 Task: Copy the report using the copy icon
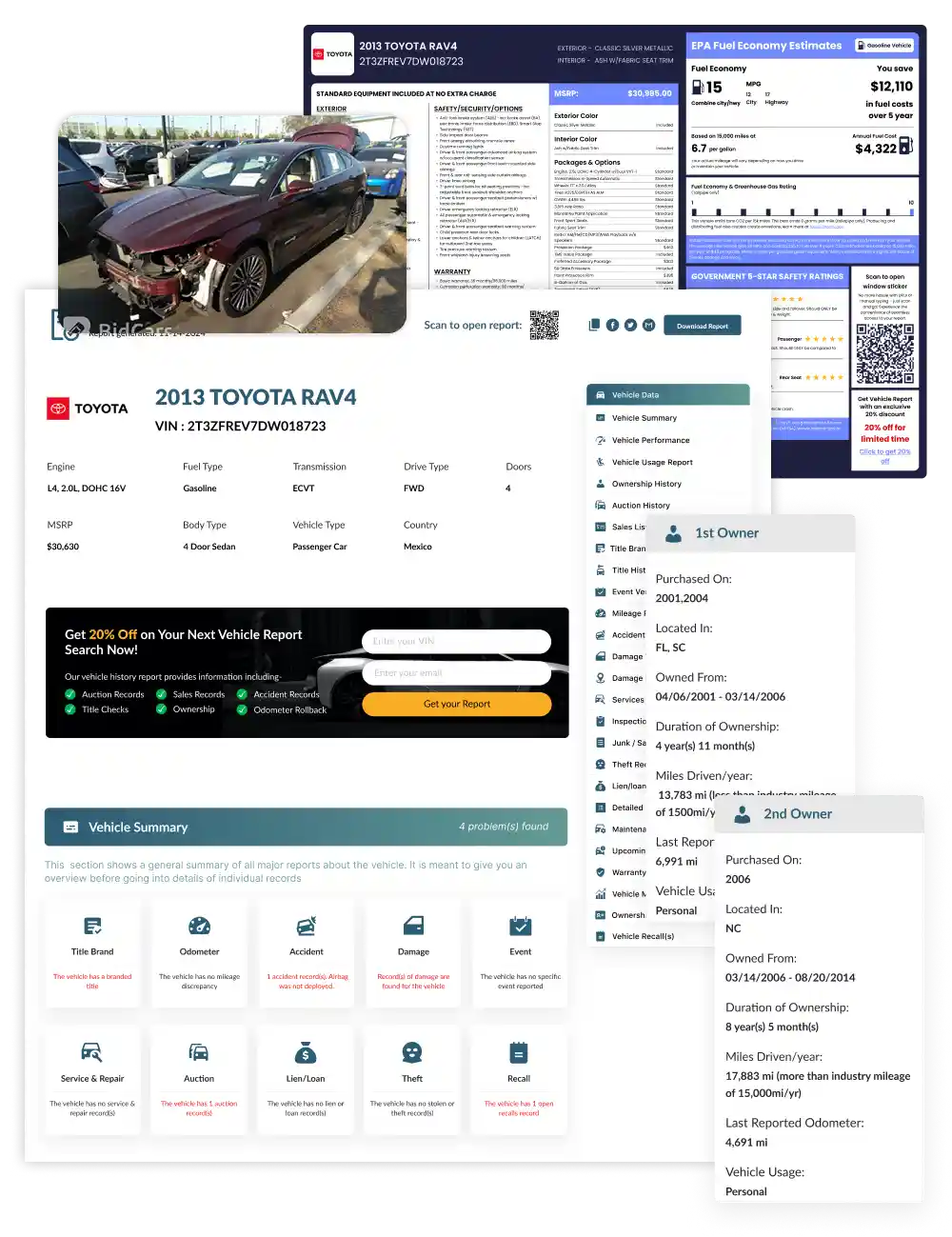(594, 325)
